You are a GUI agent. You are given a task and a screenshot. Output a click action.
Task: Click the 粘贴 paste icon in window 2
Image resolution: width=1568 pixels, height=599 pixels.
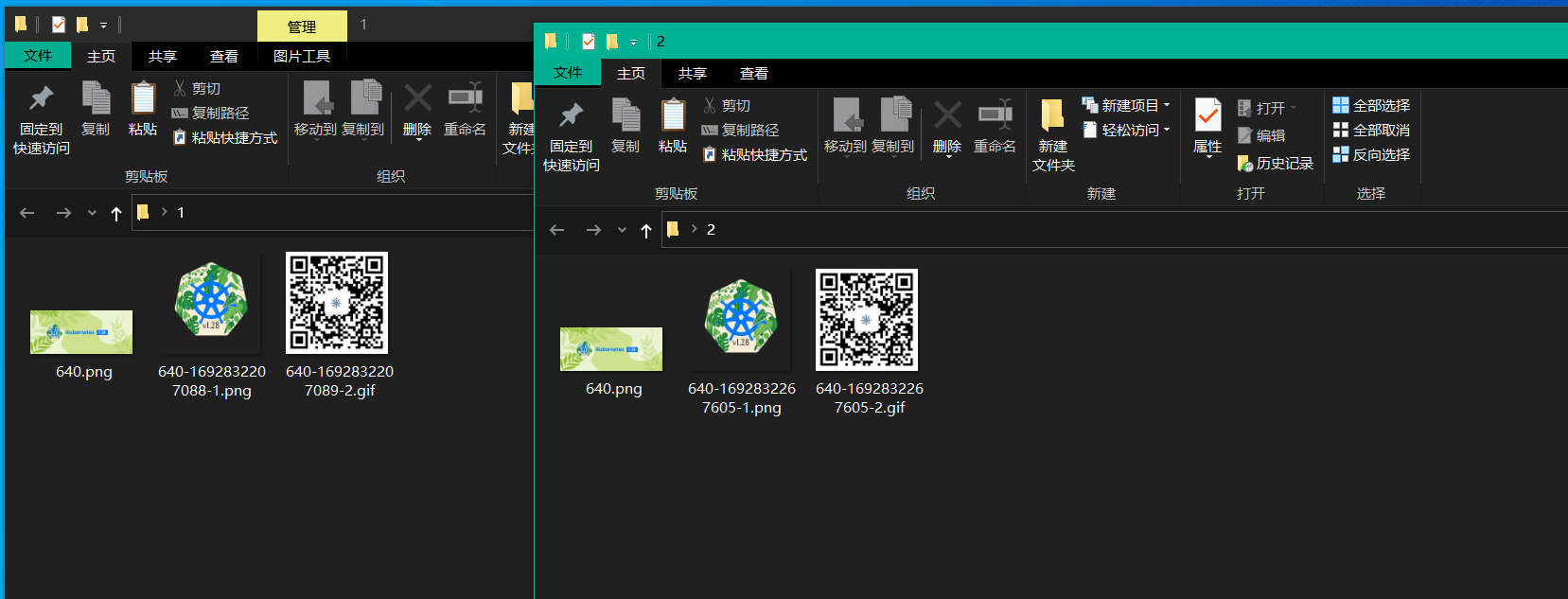point(673,126)
